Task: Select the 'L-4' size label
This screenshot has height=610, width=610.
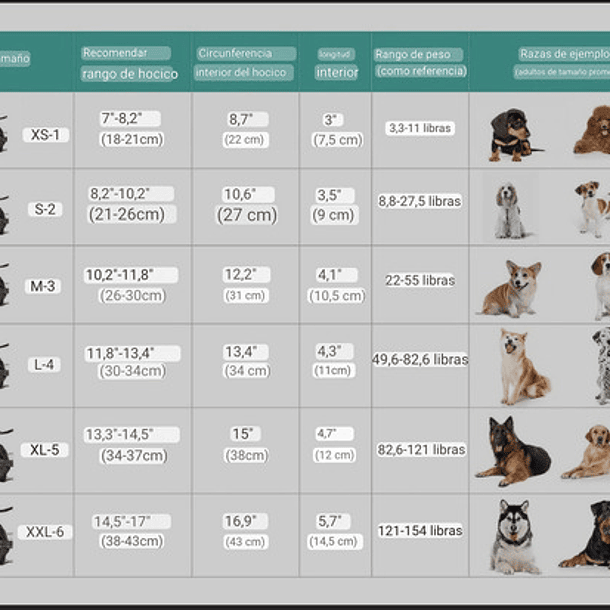Action: click(44, 365)
